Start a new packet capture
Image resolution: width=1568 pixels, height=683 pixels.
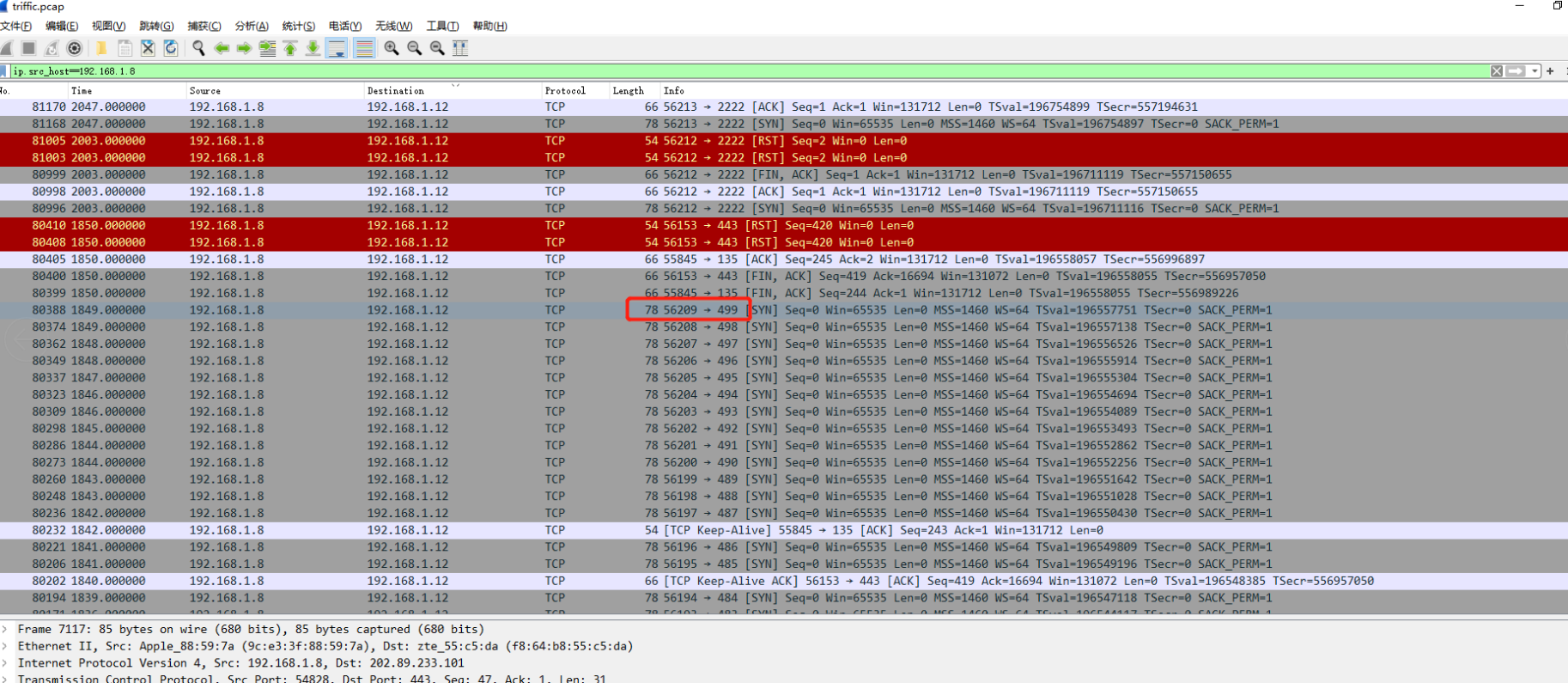[x=6, y=48]
